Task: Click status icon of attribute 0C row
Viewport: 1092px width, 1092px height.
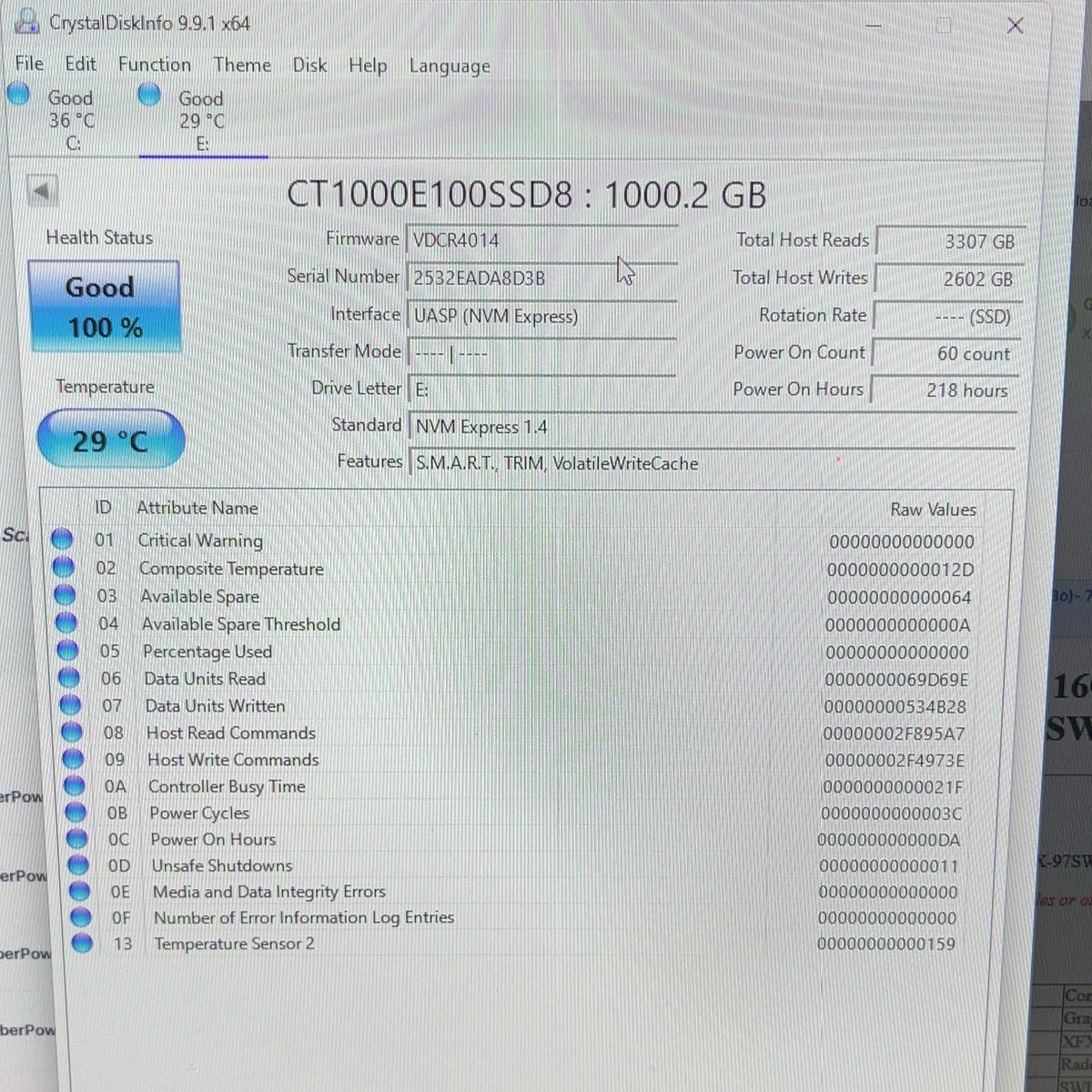Action: click(x=78, y=839)
